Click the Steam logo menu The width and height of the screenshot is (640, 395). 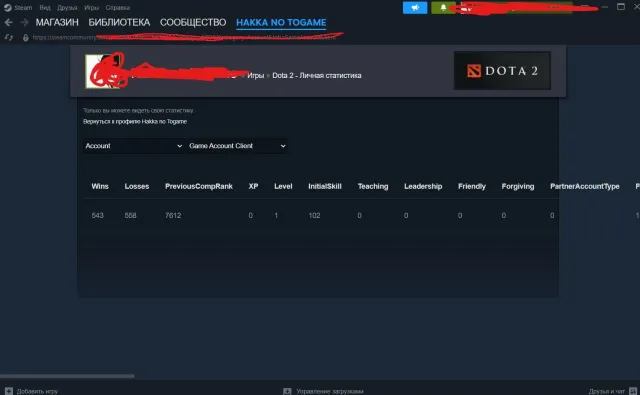pos(7,7)
